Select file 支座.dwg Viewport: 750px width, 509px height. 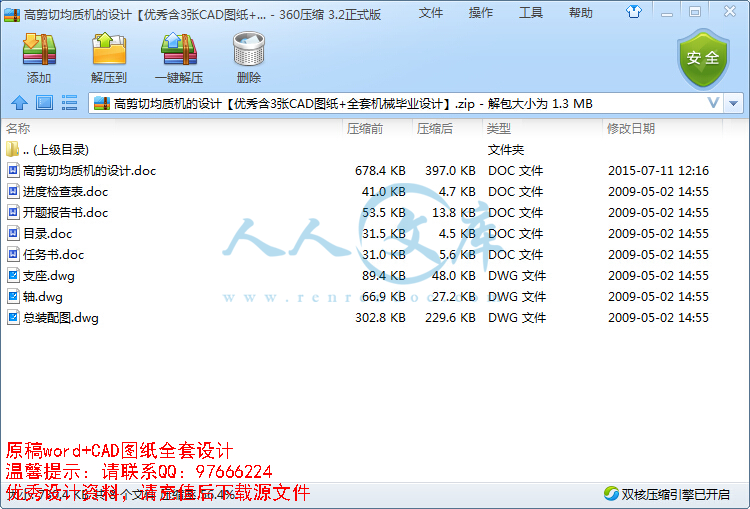(x=375, y=276)
